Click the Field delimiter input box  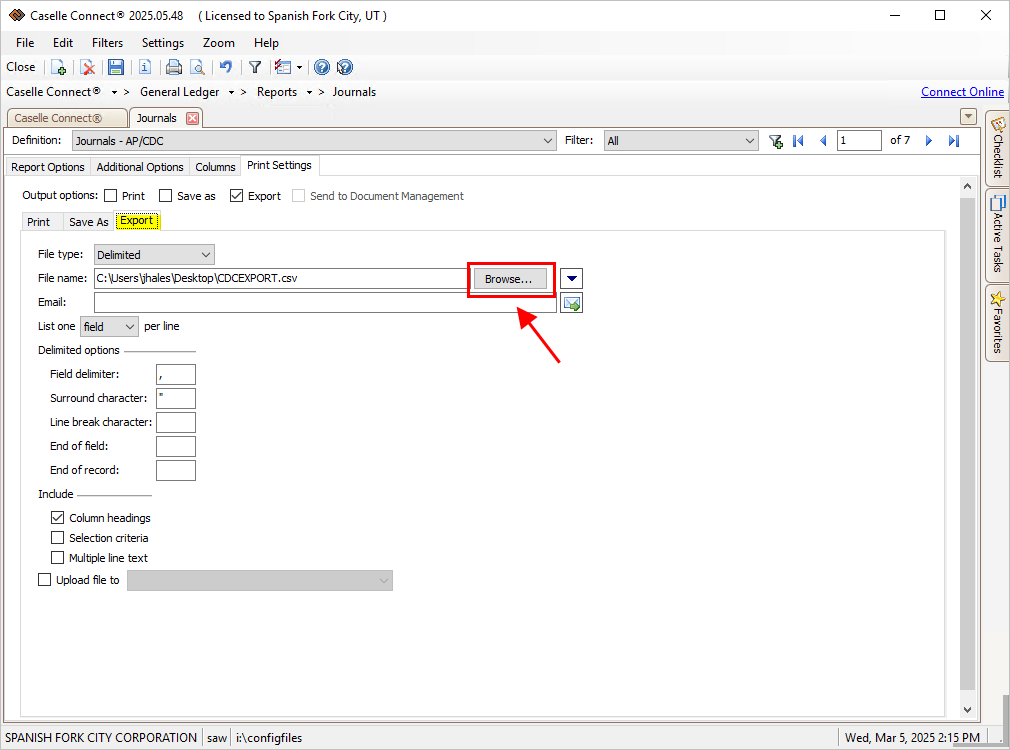tap(176, 374)
